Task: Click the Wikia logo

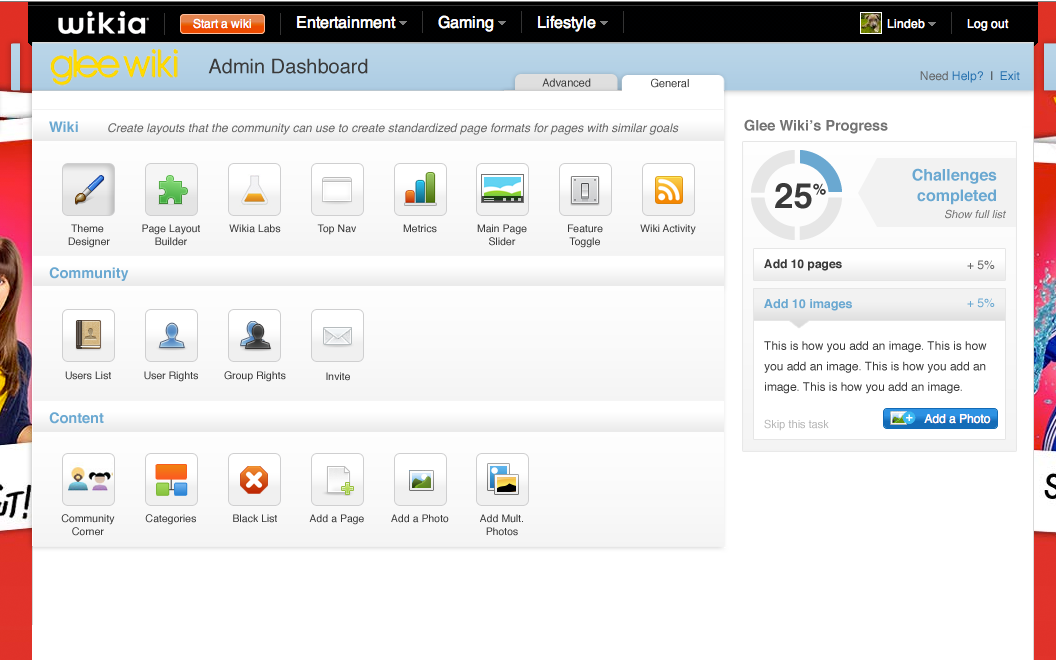Action: pyautogui.click(x=102, y=24)
